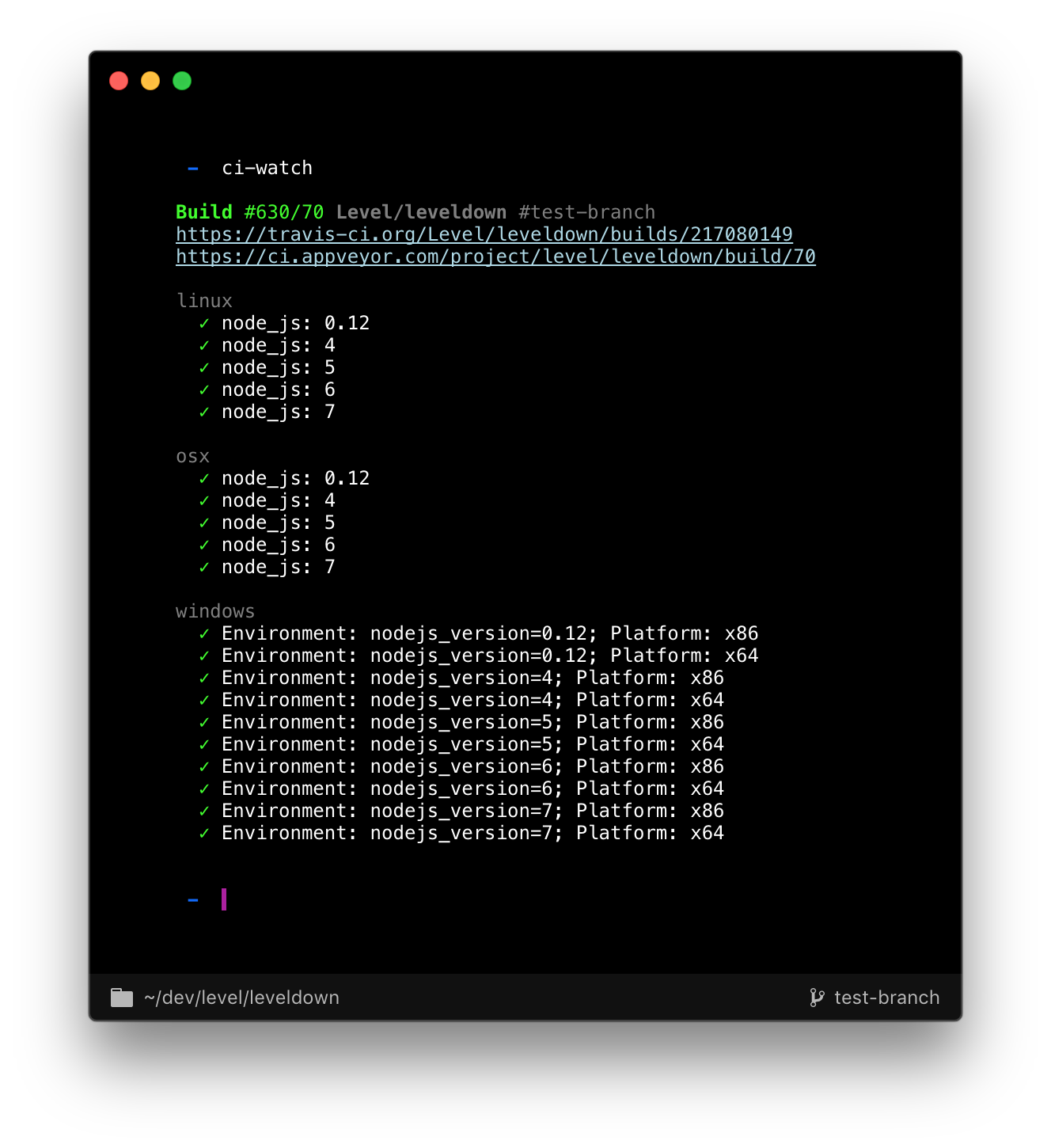Click the nodejs_version=5 x64 row

pyautogui.click(x=461, y=744)
